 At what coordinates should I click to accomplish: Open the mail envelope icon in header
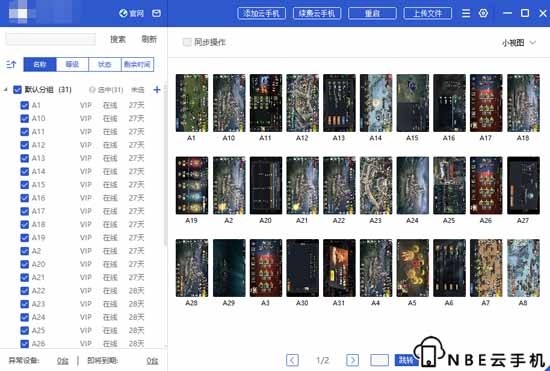[156, 13]
